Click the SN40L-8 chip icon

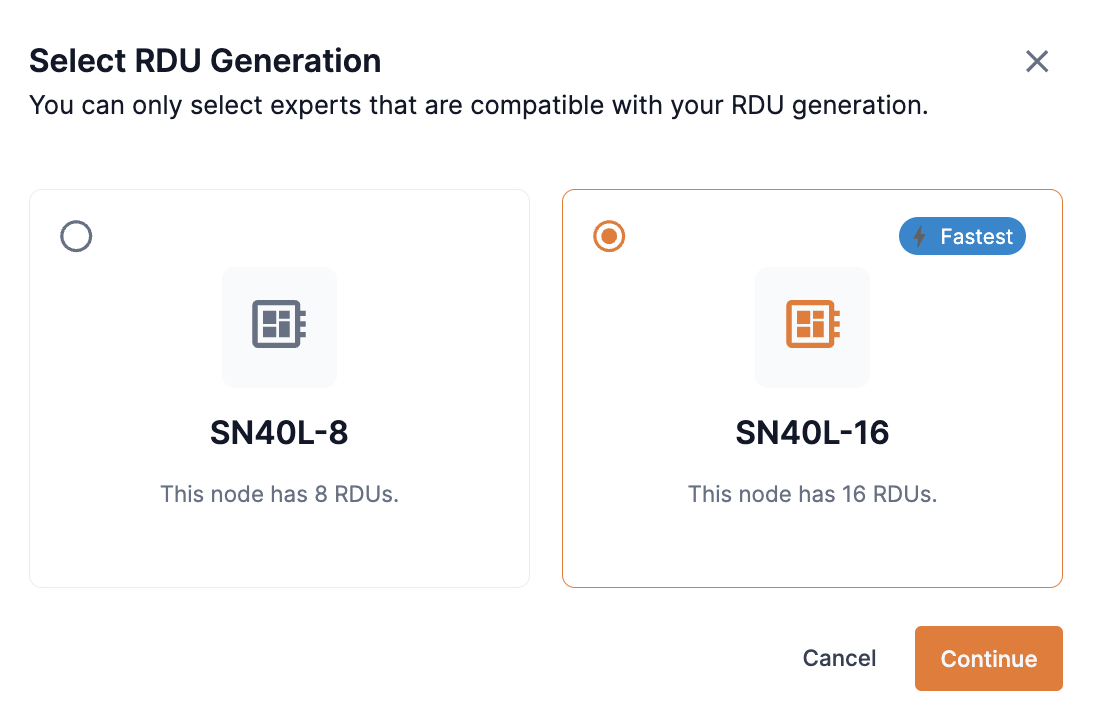click(x=279, y=327)
